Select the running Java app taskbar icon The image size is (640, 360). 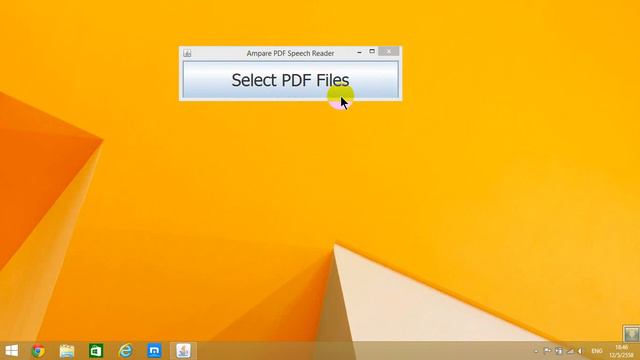pyautogui.click(x=183, y=351)
